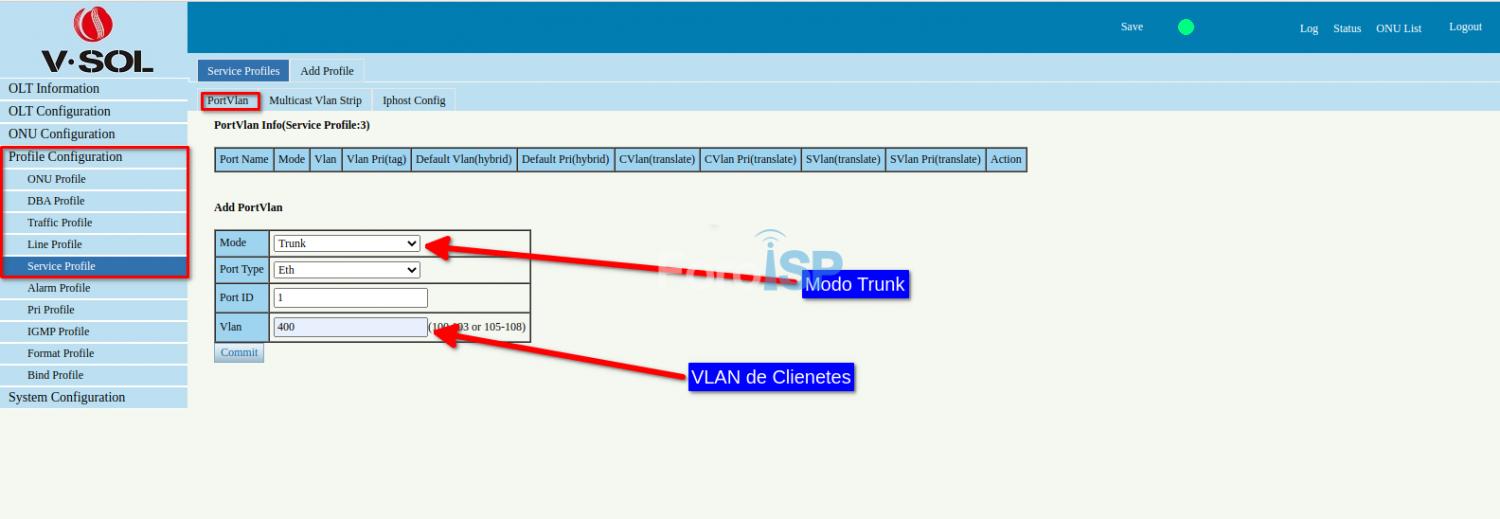Open the Log link in header
Viewport: 1500px width, 519px height.
1309,28
